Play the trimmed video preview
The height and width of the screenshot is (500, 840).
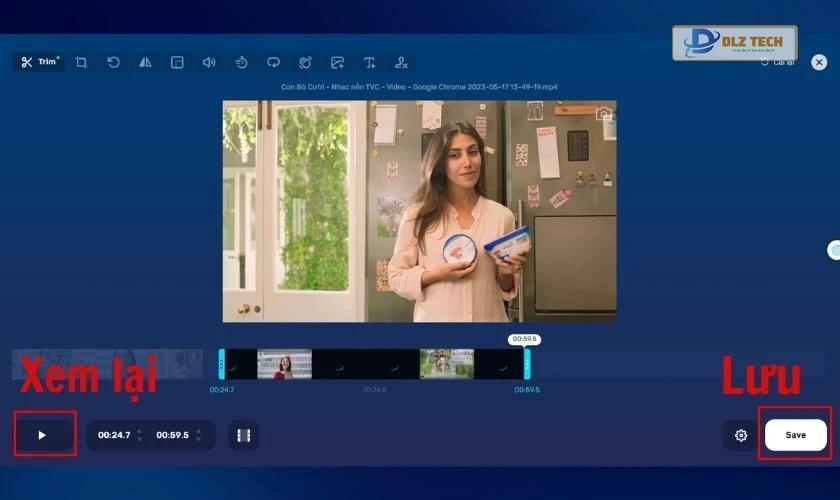(44, 435)
